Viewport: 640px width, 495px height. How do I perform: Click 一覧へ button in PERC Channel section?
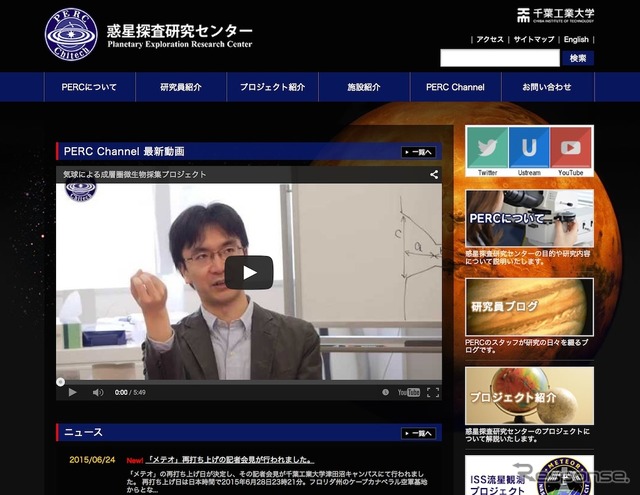tap(418, 152)
